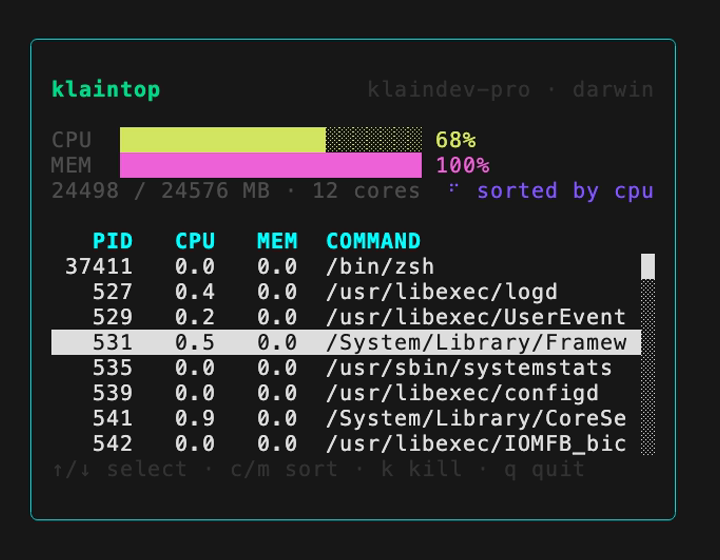
Task: Click PID 539
Action: [x=112, y=392]
